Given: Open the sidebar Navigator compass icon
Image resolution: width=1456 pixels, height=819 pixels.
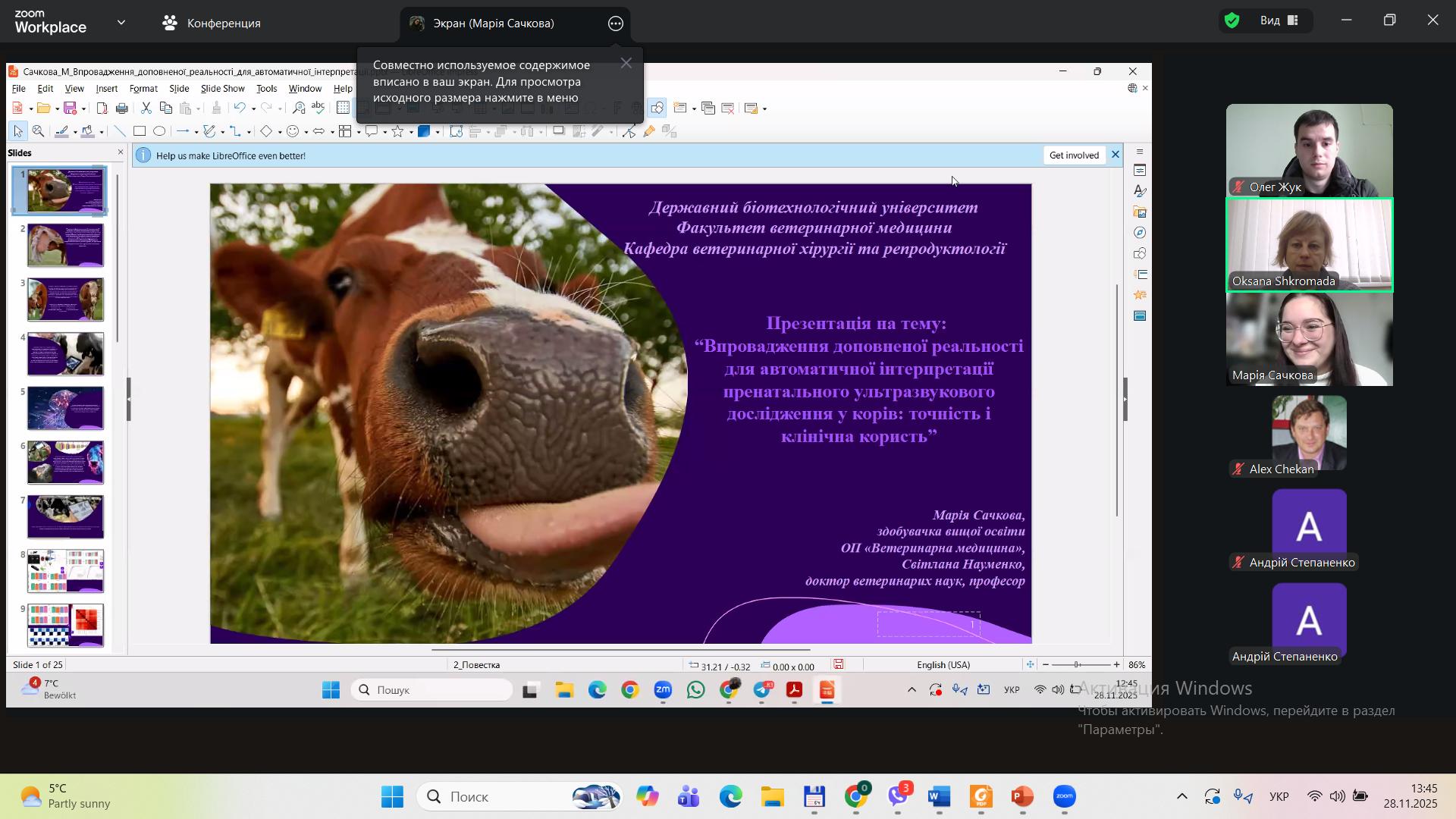Looking at the screenshot, I should tap(1140, 233).
